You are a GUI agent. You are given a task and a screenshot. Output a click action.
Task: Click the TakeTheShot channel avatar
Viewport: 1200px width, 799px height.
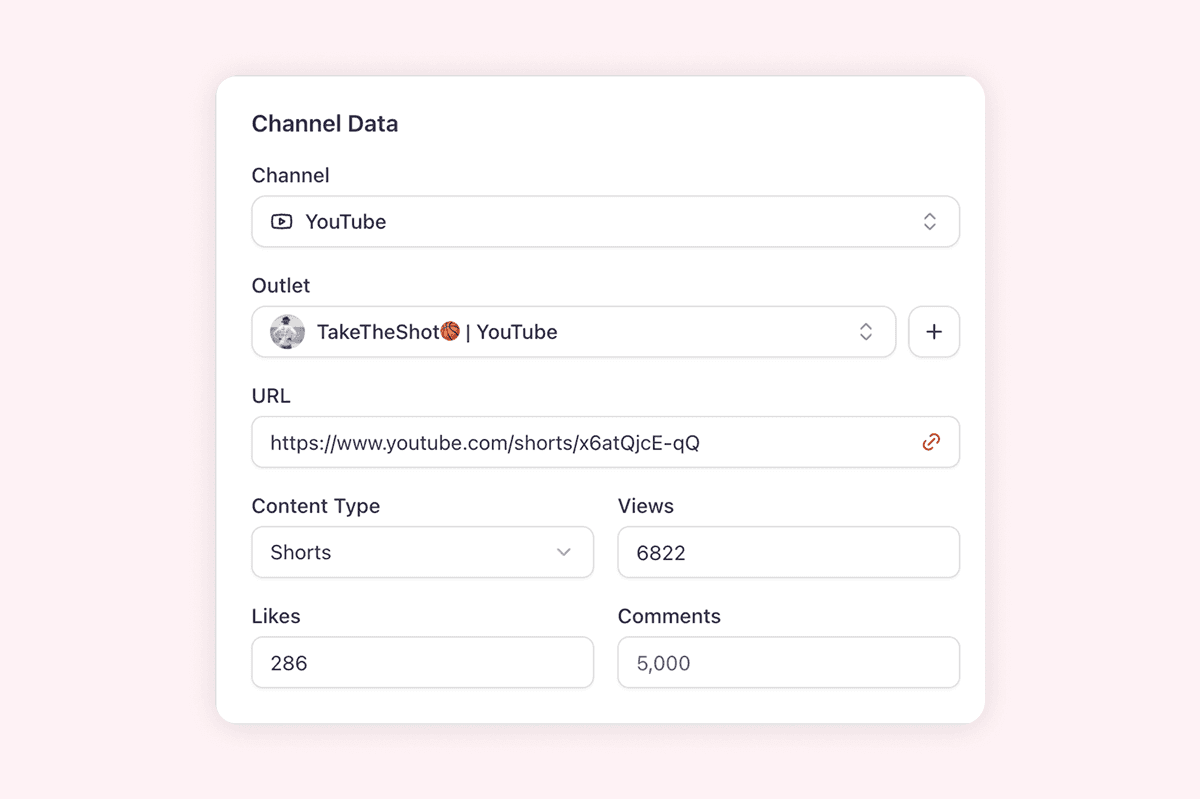(x=286, y=331)
